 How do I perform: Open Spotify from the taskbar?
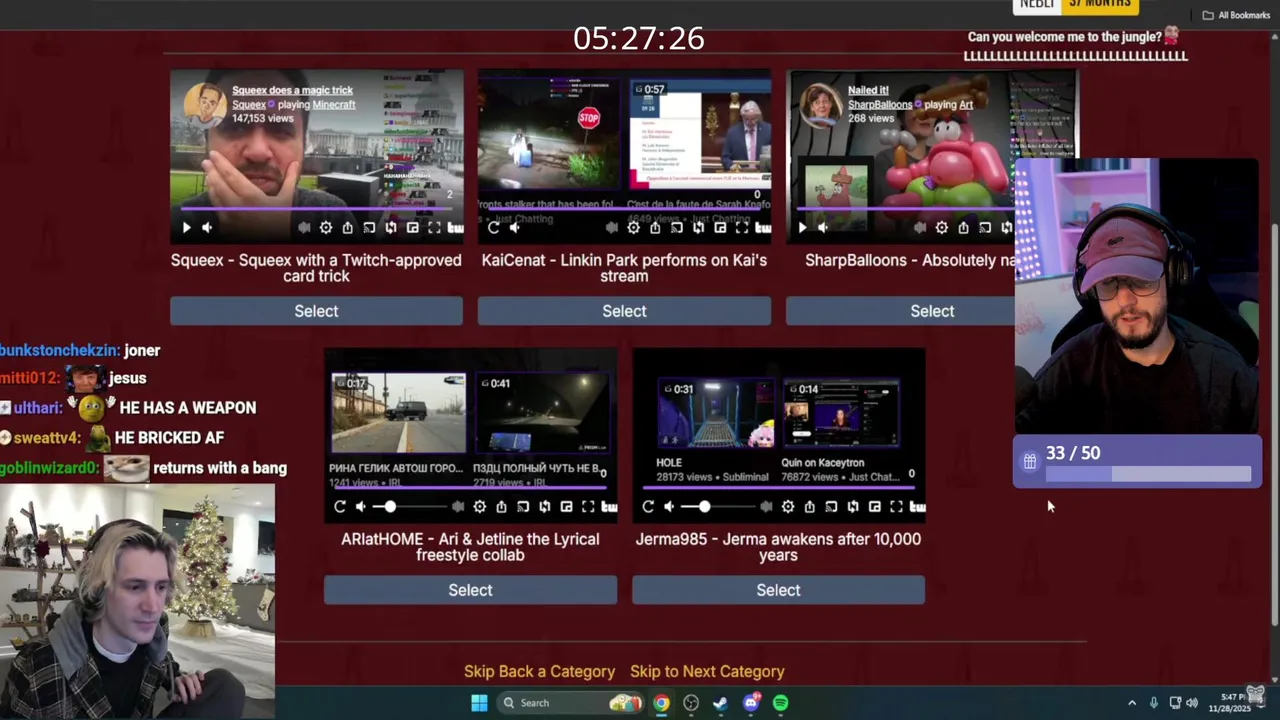tap(781, 703)
